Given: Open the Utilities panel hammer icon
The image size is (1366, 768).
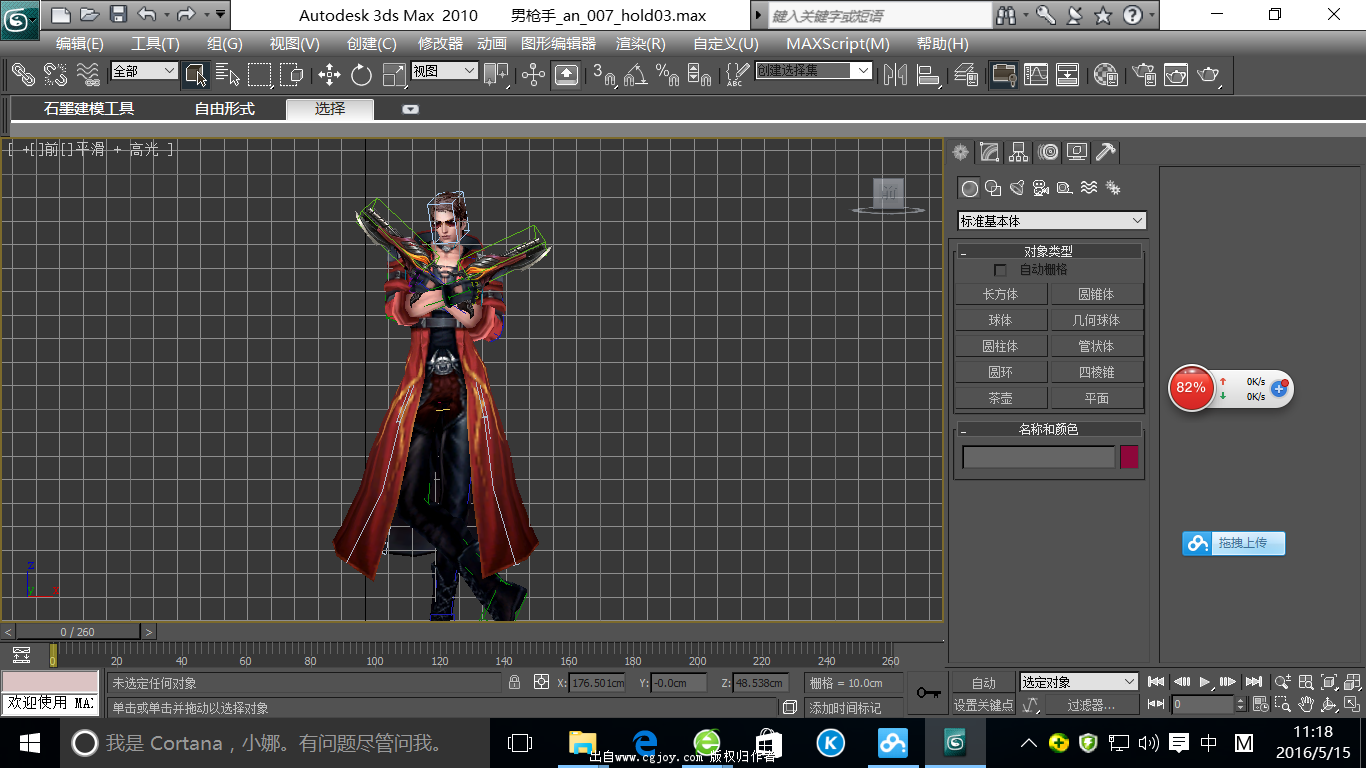Looking at the screenshot, I should coord(1105,152).
